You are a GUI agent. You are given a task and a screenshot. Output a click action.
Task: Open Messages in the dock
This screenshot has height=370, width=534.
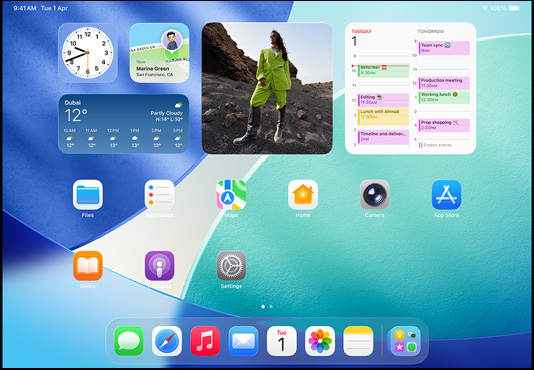tap(128, 341)
